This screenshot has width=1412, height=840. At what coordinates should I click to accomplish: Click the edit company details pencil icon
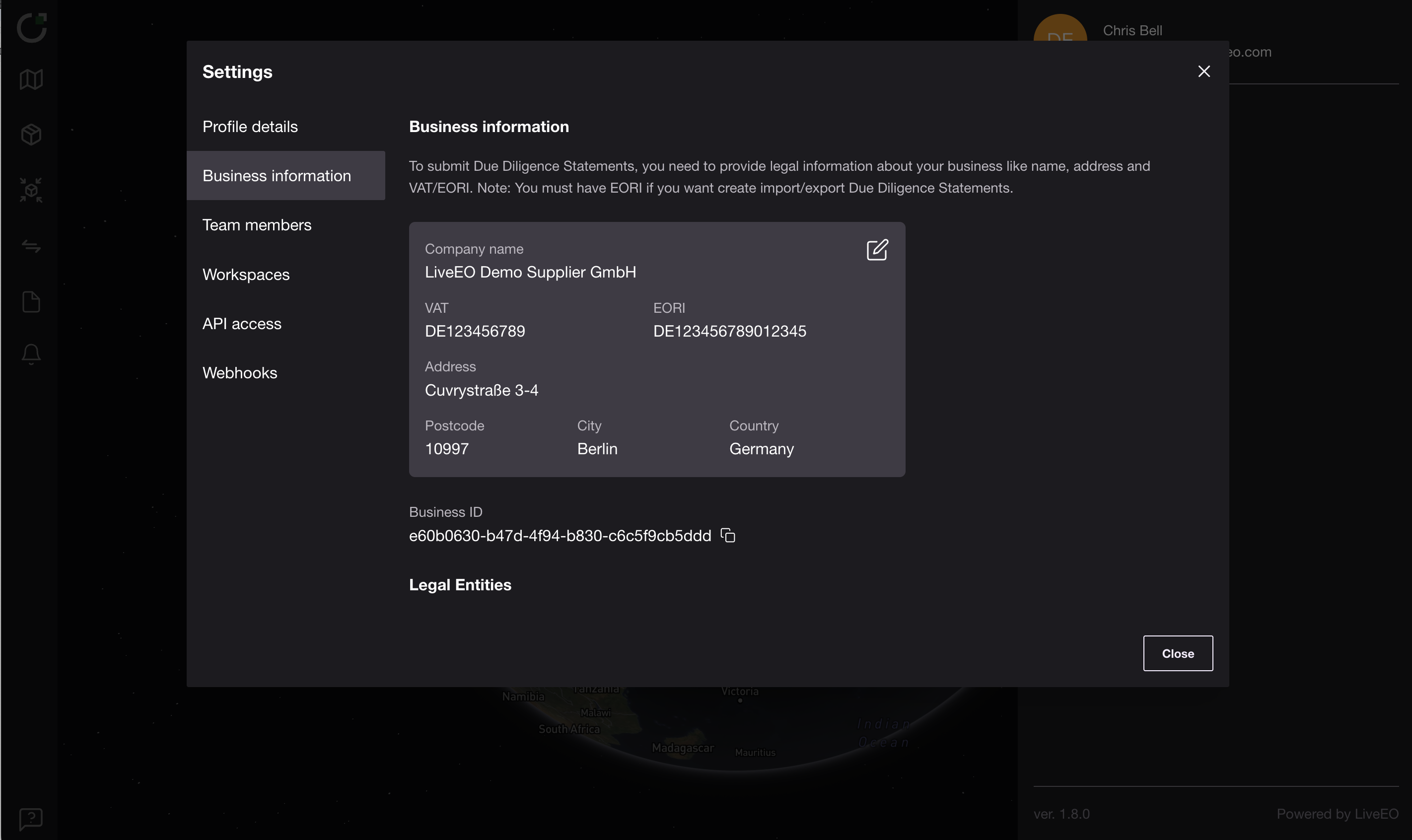877,250
